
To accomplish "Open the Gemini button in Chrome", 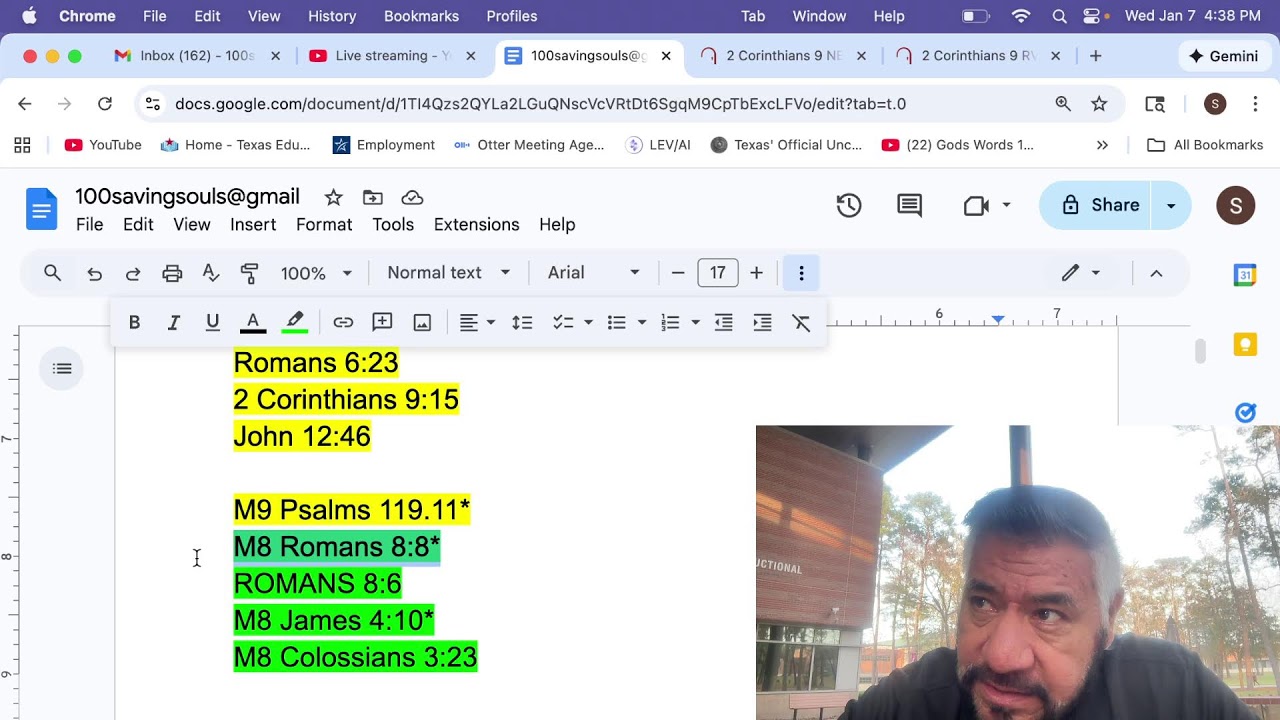I will (x=1224, y=56).
